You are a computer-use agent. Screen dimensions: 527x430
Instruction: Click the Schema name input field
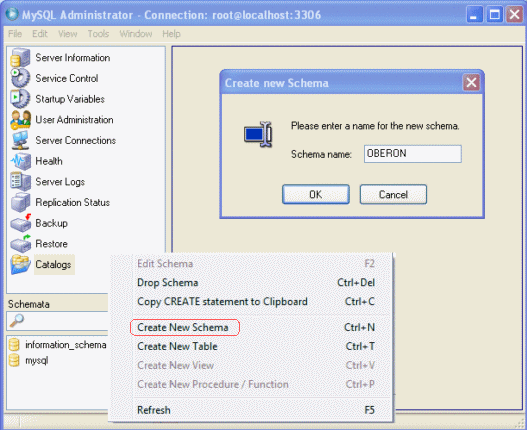[413, 154]
